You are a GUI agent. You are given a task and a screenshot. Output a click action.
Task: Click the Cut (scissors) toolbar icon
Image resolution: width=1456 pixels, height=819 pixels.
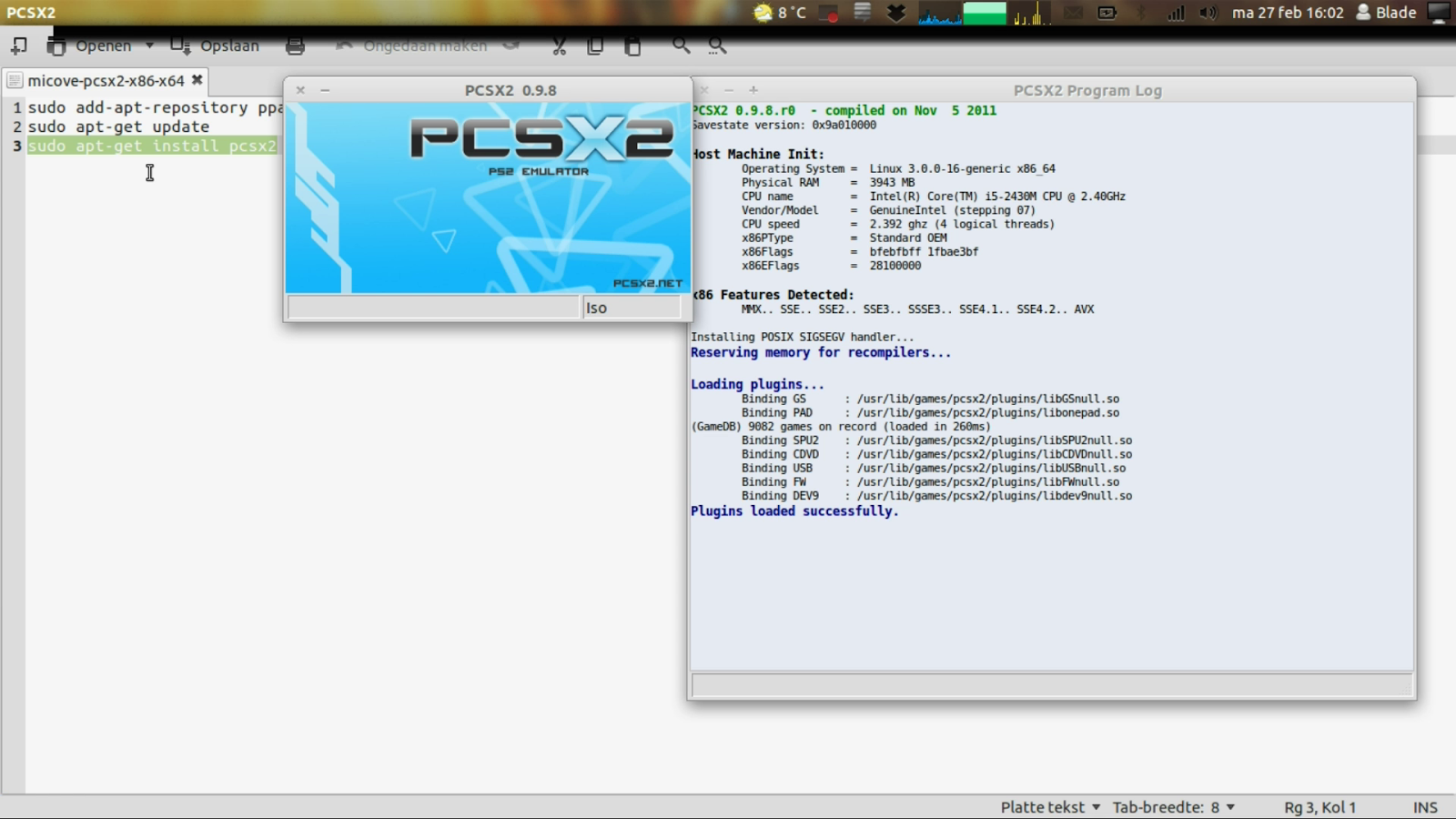tap(559, 45)
